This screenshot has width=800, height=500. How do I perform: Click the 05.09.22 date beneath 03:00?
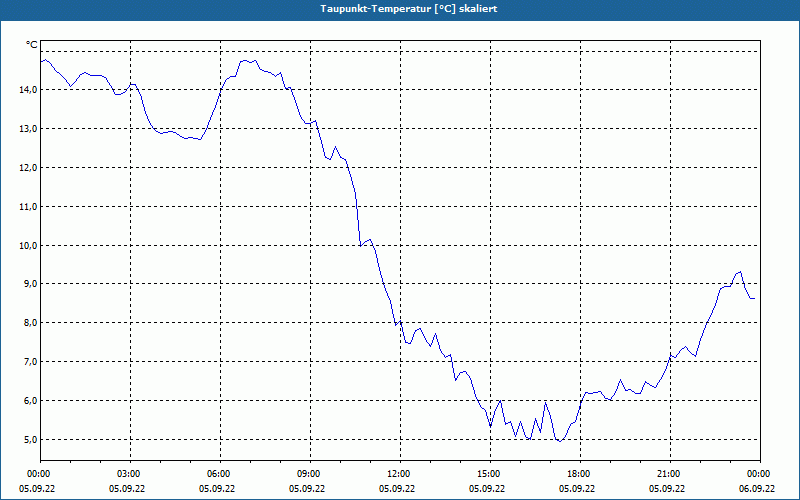tap(127, 488)
